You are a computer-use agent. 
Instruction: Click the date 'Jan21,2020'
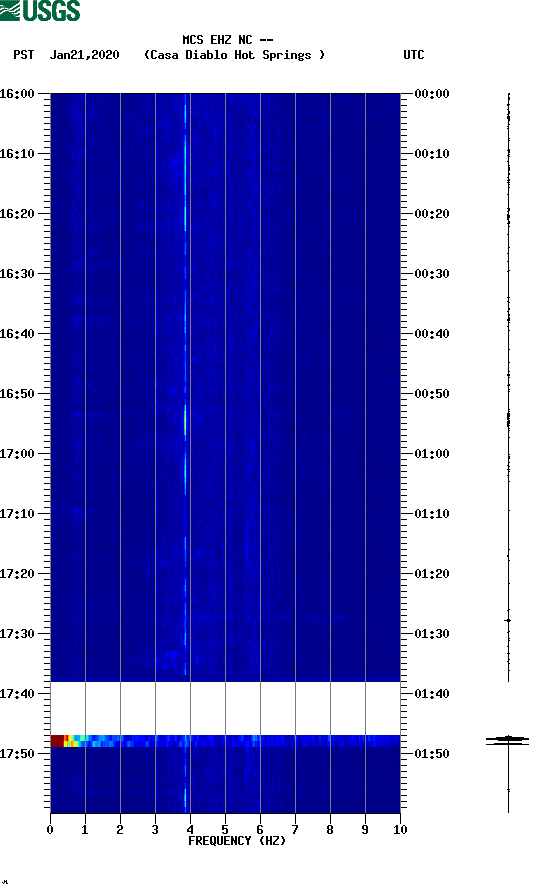84,55
